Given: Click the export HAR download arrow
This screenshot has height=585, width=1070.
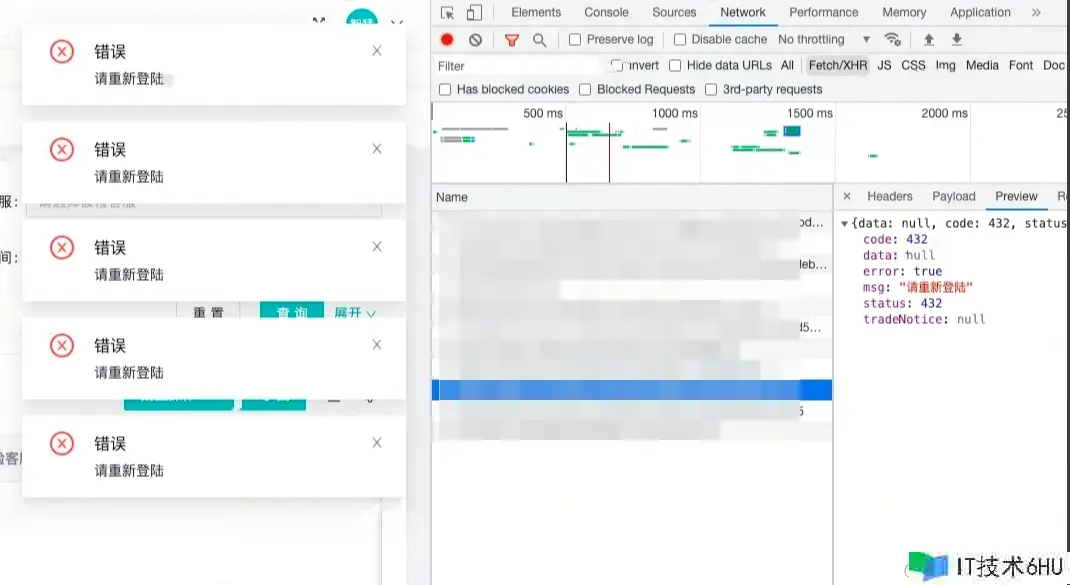Looking at the screenshot, I should tap(957, 40).
